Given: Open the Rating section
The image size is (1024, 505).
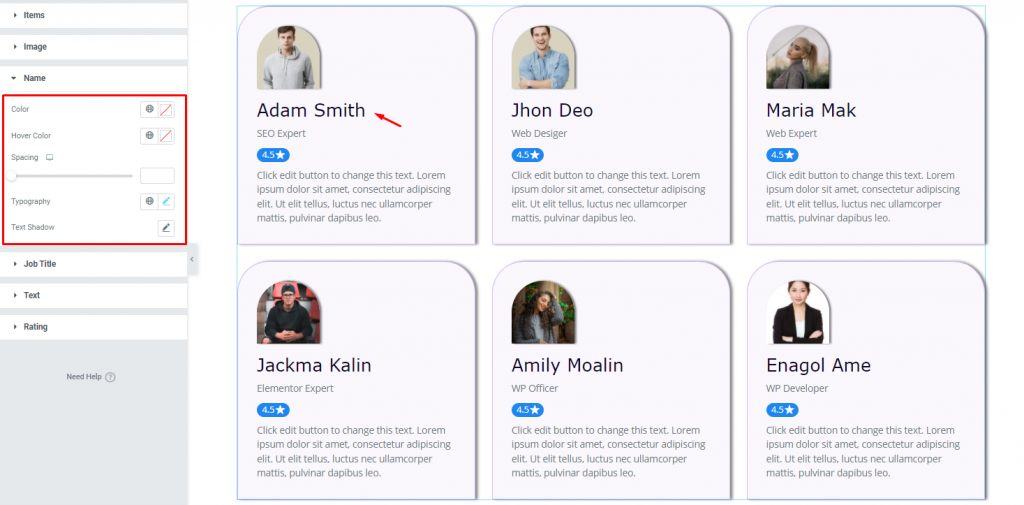Looking at the screenshot, I should pos(93,327).
